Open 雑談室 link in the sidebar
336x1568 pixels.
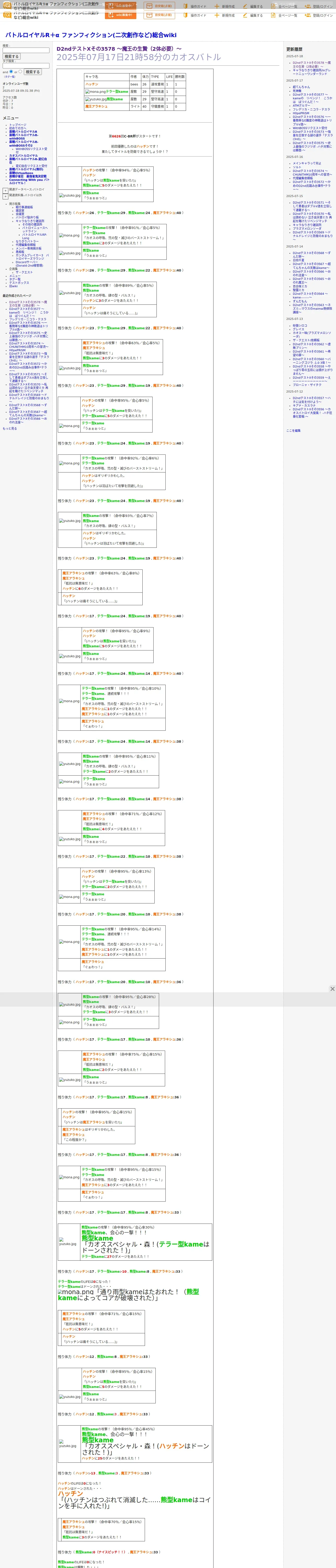(x=20, y=211)
